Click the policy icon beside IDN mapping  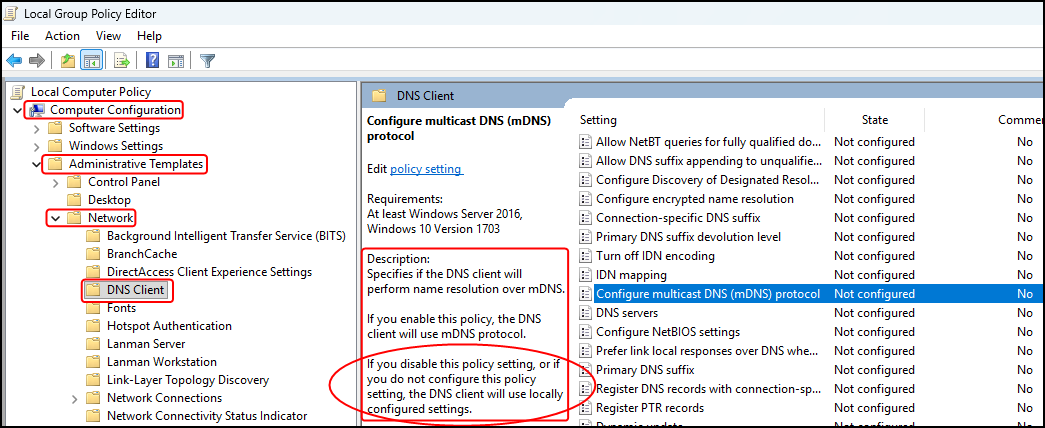586,275
